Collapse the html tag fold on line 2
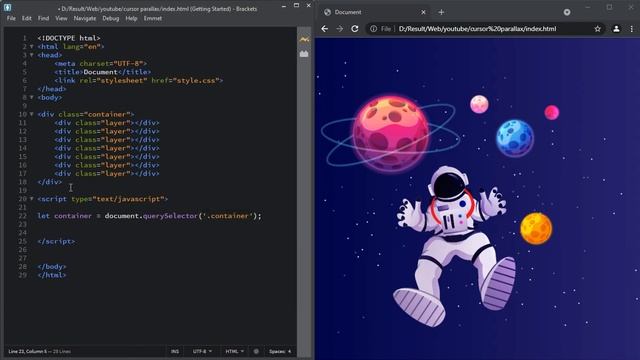The height and width of the screenshot is (360, 640). click(x=31, y=47)
